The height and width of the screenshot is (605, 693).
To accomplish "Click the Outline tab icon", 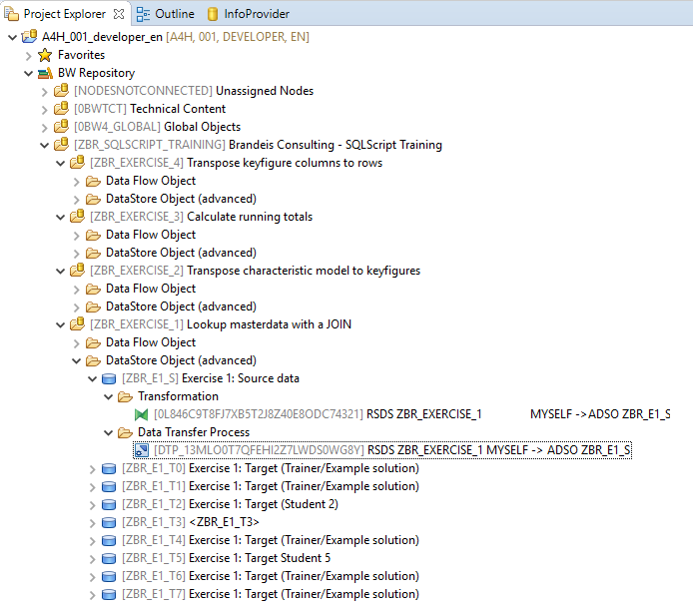I will (143, 14).
